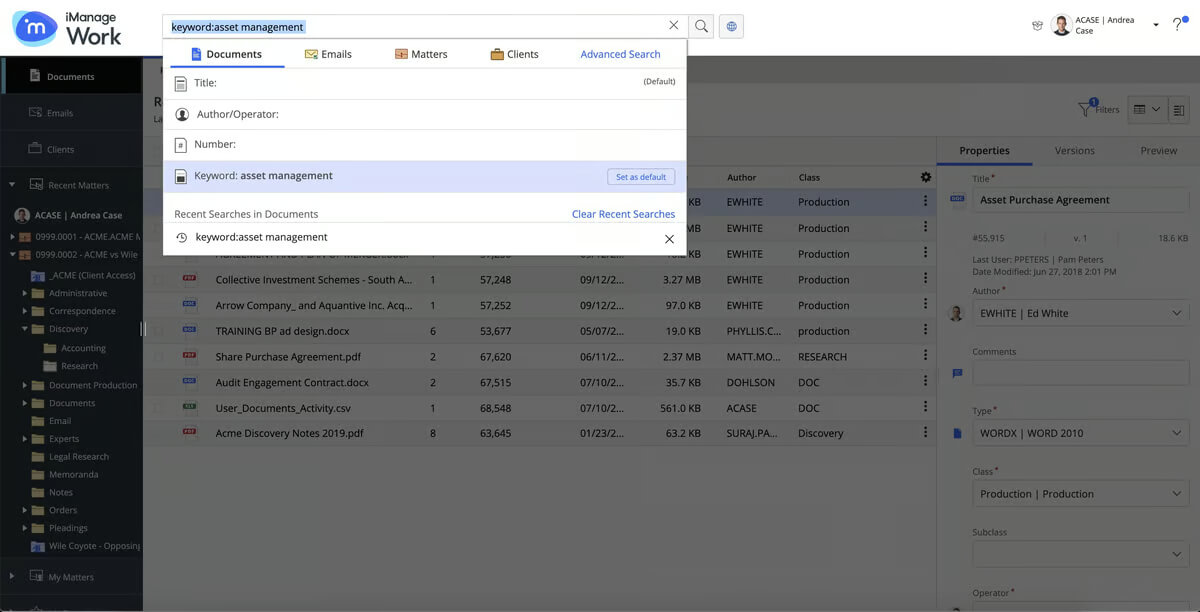Collapse matter 0999.0002 - ACME vs Wile
Screen dimensions: 1200x612
tap(12, 255)
